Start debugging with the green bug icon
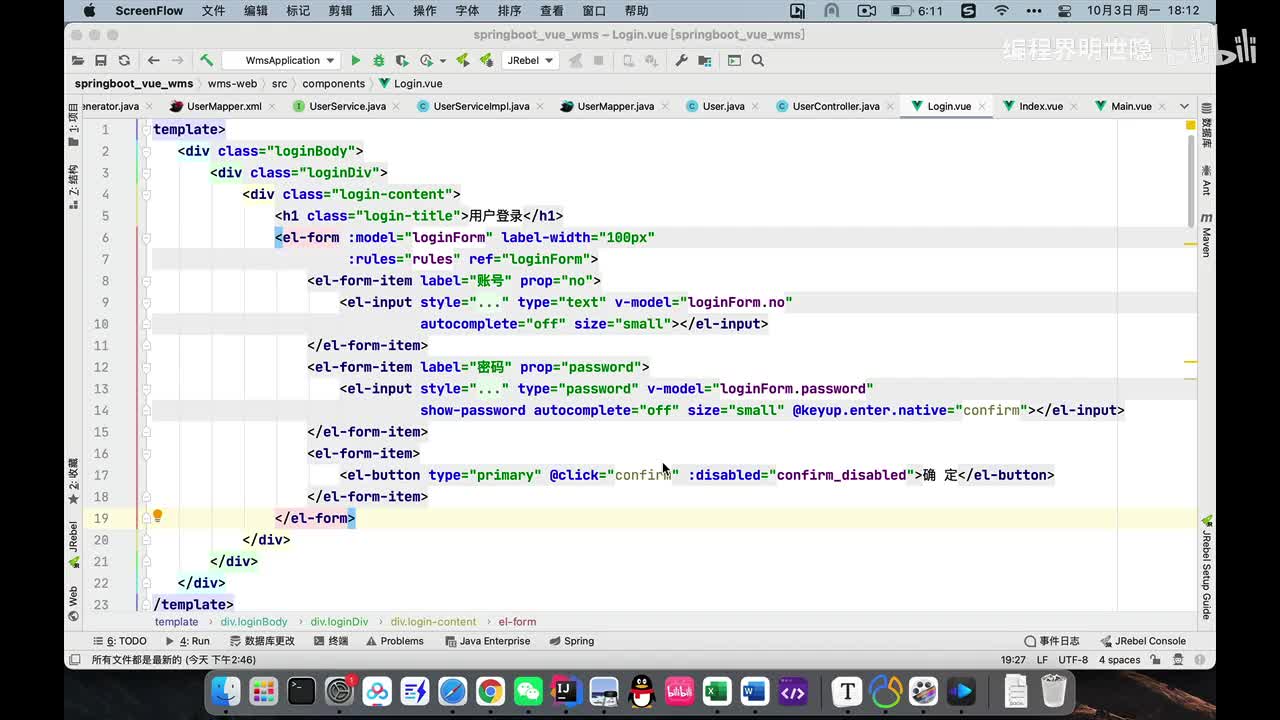Screen dimensions: 1280x720 coord(379,60)
